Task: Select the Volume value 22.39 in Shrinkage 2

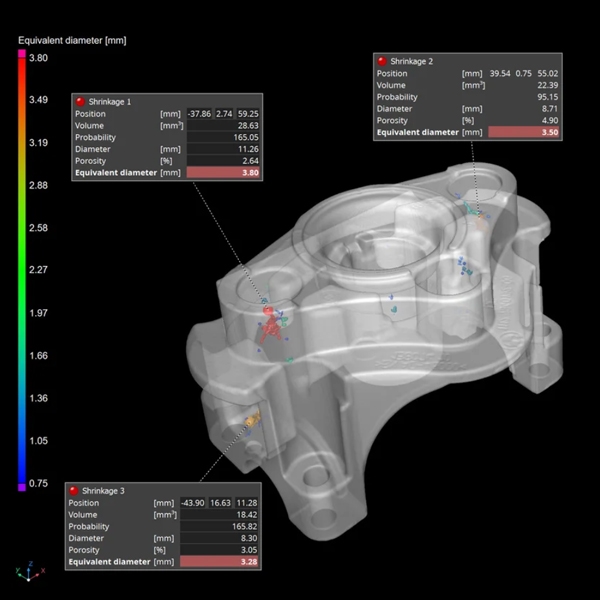Action: (x=526, y=85)
